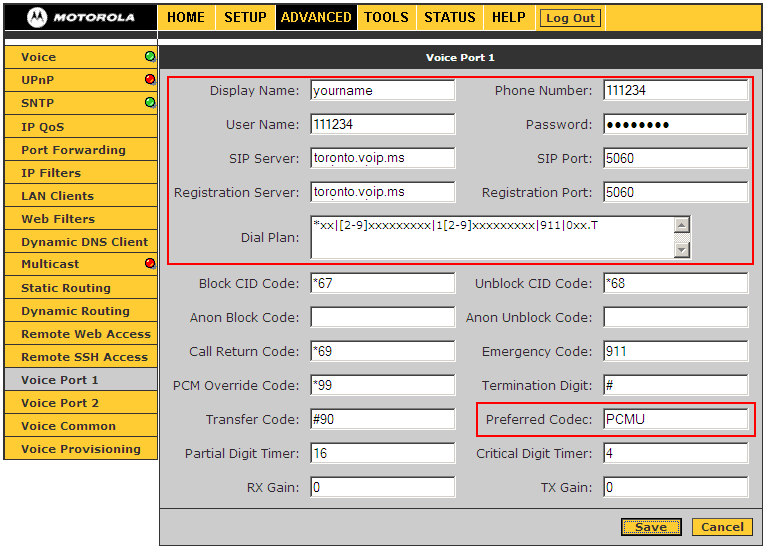The image size is (766, 549).
Task: Open the ADVANCED tab
Action: click(x=315, y=17)
